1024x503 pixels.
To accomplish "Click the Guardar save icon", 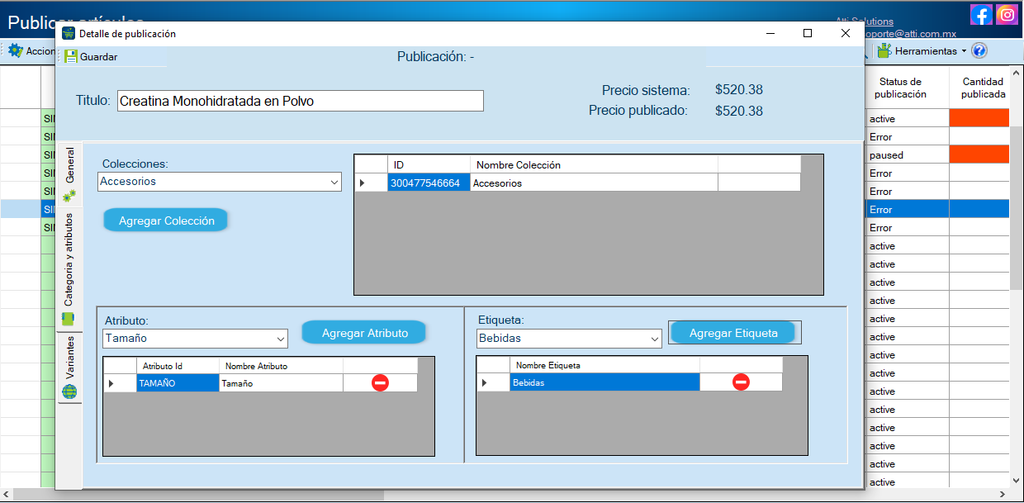I will pos(70,57).
